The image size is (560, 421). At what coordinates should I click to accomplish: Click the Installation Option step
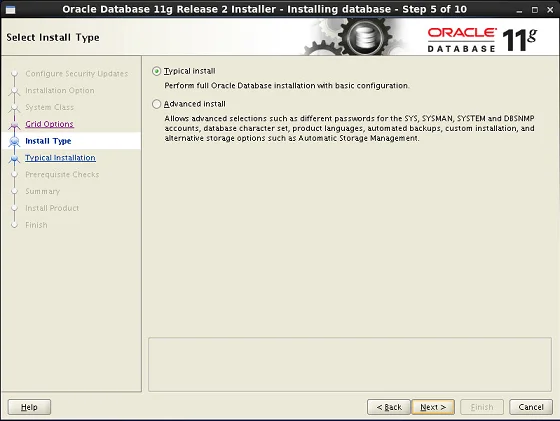60,90
